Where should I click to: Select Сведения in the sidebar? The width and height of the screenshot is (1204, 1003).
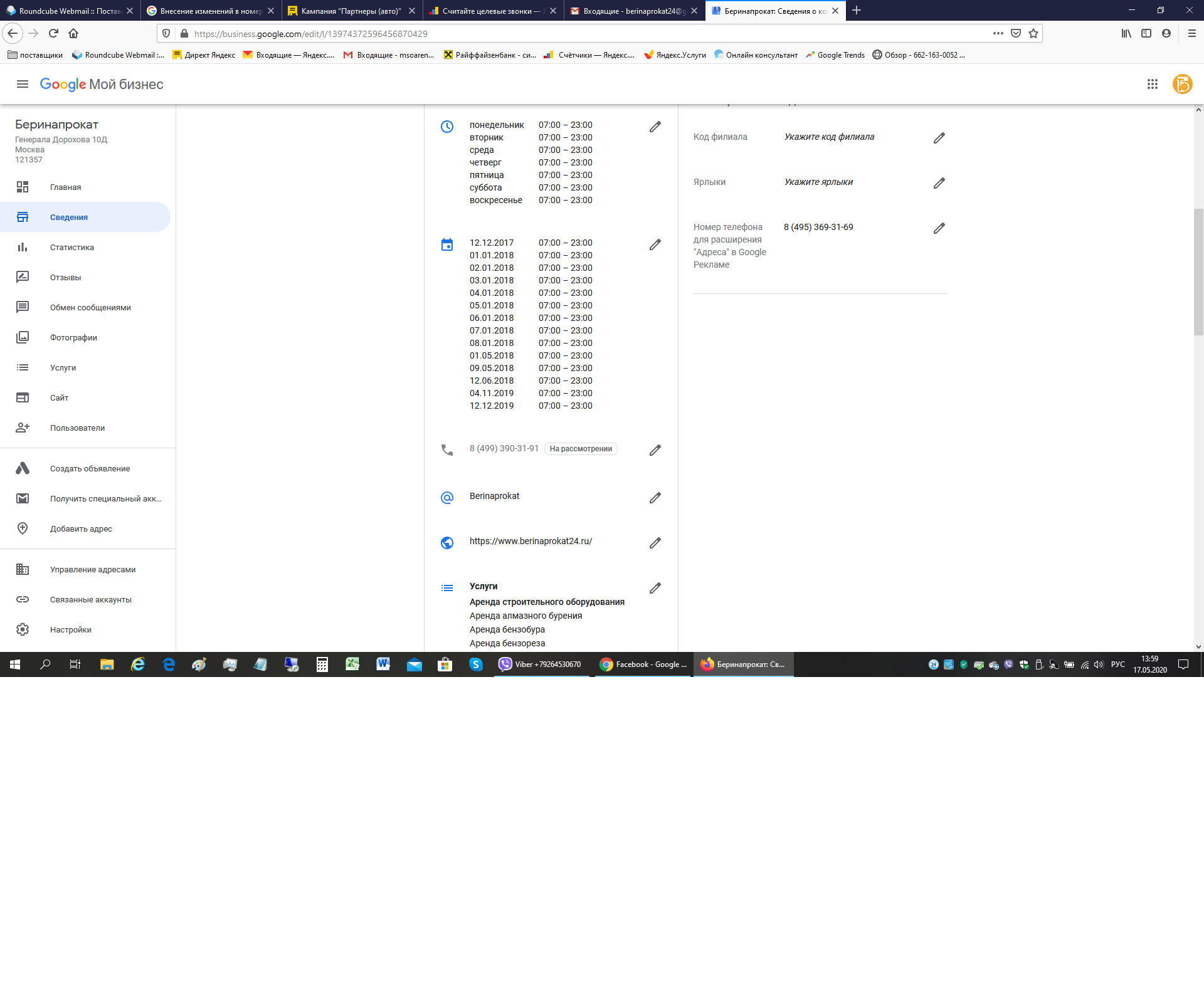(85, 217)
